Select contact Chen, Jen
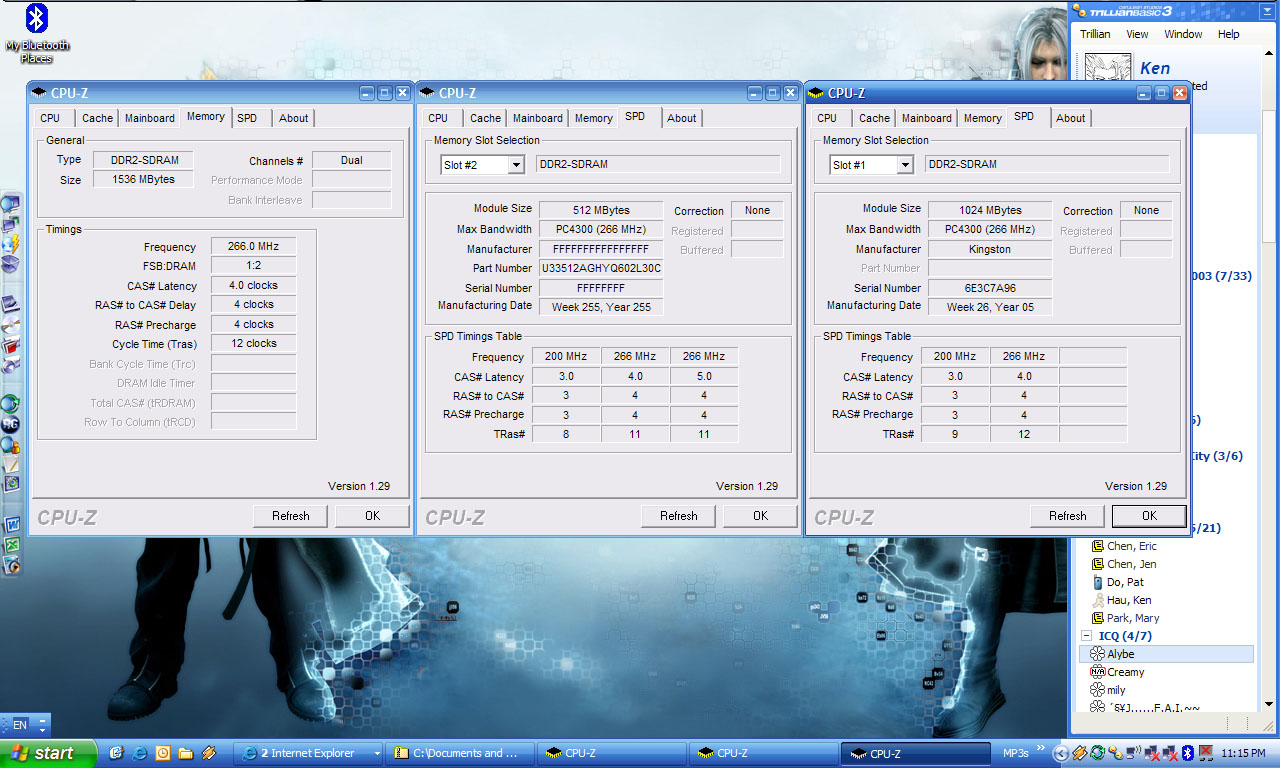This screenshot has width=1280, height=768. 1131,564
